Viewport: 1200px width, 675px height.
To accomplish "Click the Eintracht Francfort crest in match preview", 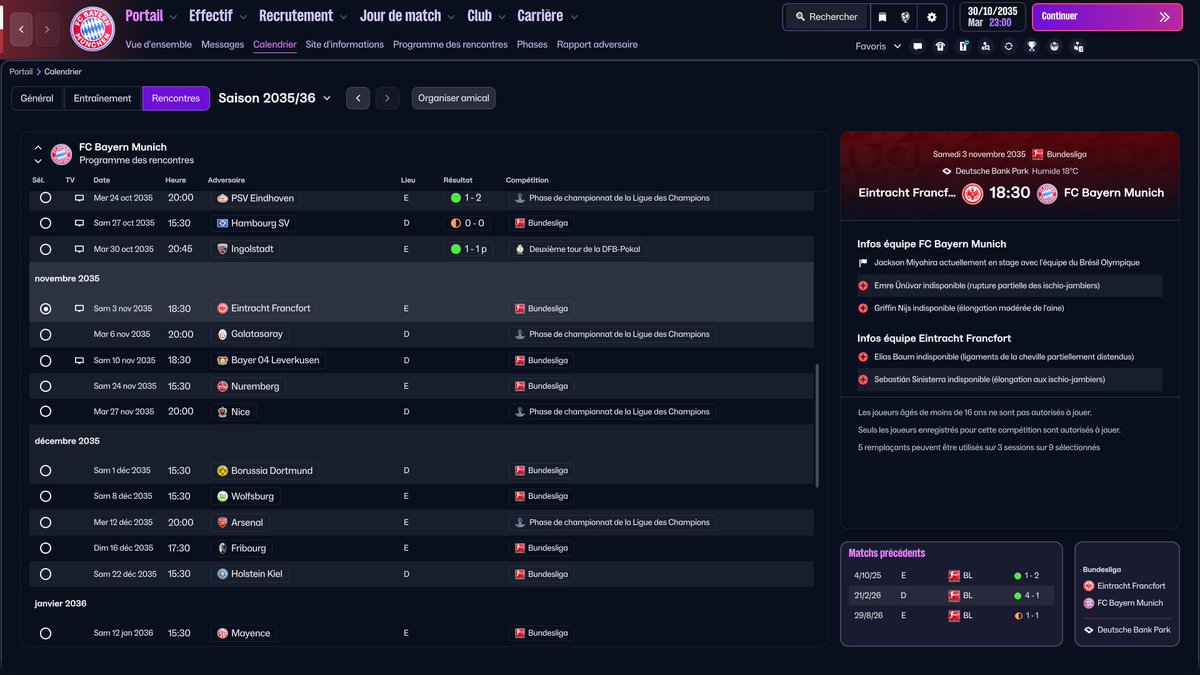I will 972,193.
